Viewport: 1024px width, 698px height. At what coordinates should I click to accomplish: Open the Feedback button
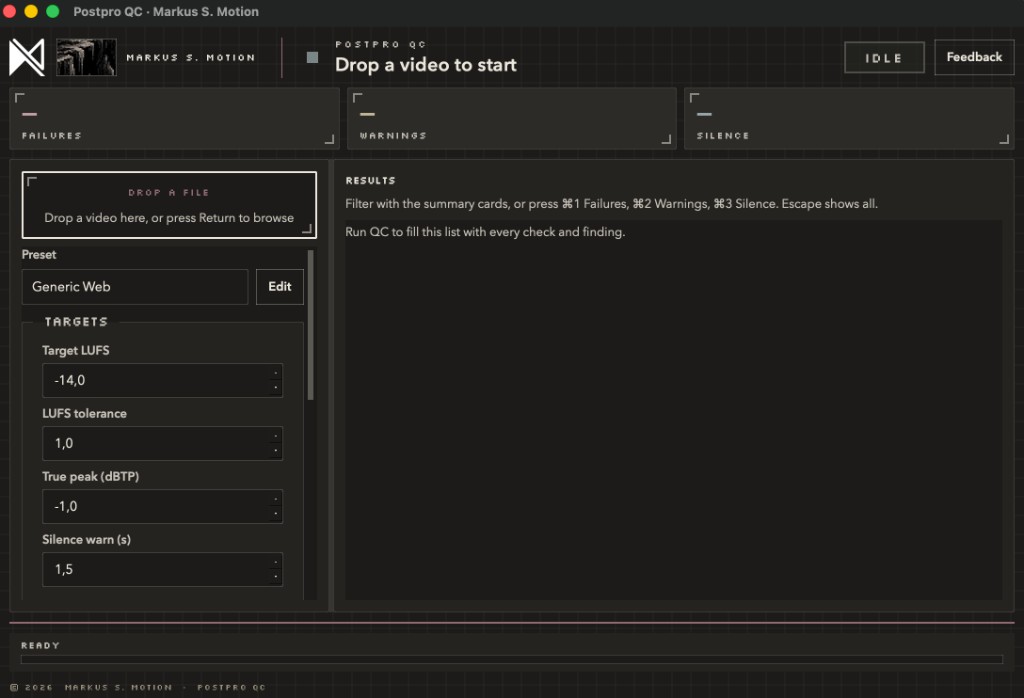click(x=974, y=57)
